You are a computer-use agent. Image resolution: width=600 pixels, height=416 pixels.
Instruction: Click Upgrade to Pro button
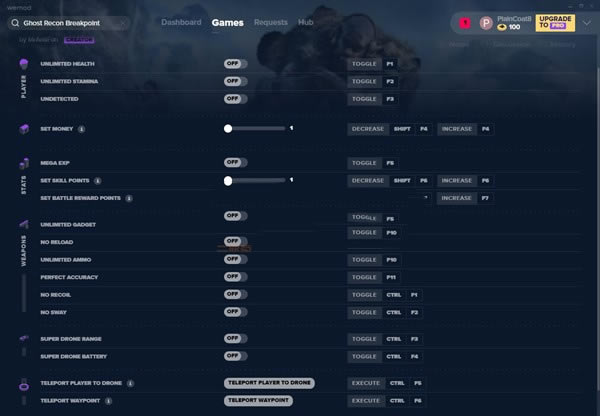[x=555, y=22]
